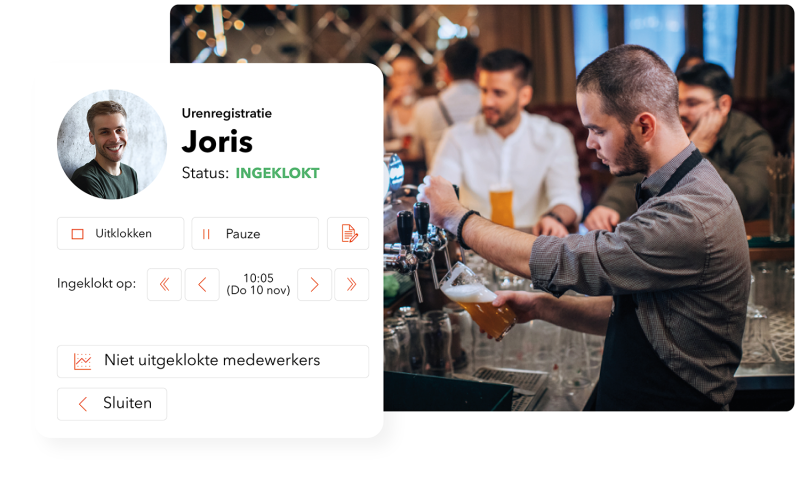Click the Urenregistratie title
Viewport: 800px width, 478px height.
227,113
